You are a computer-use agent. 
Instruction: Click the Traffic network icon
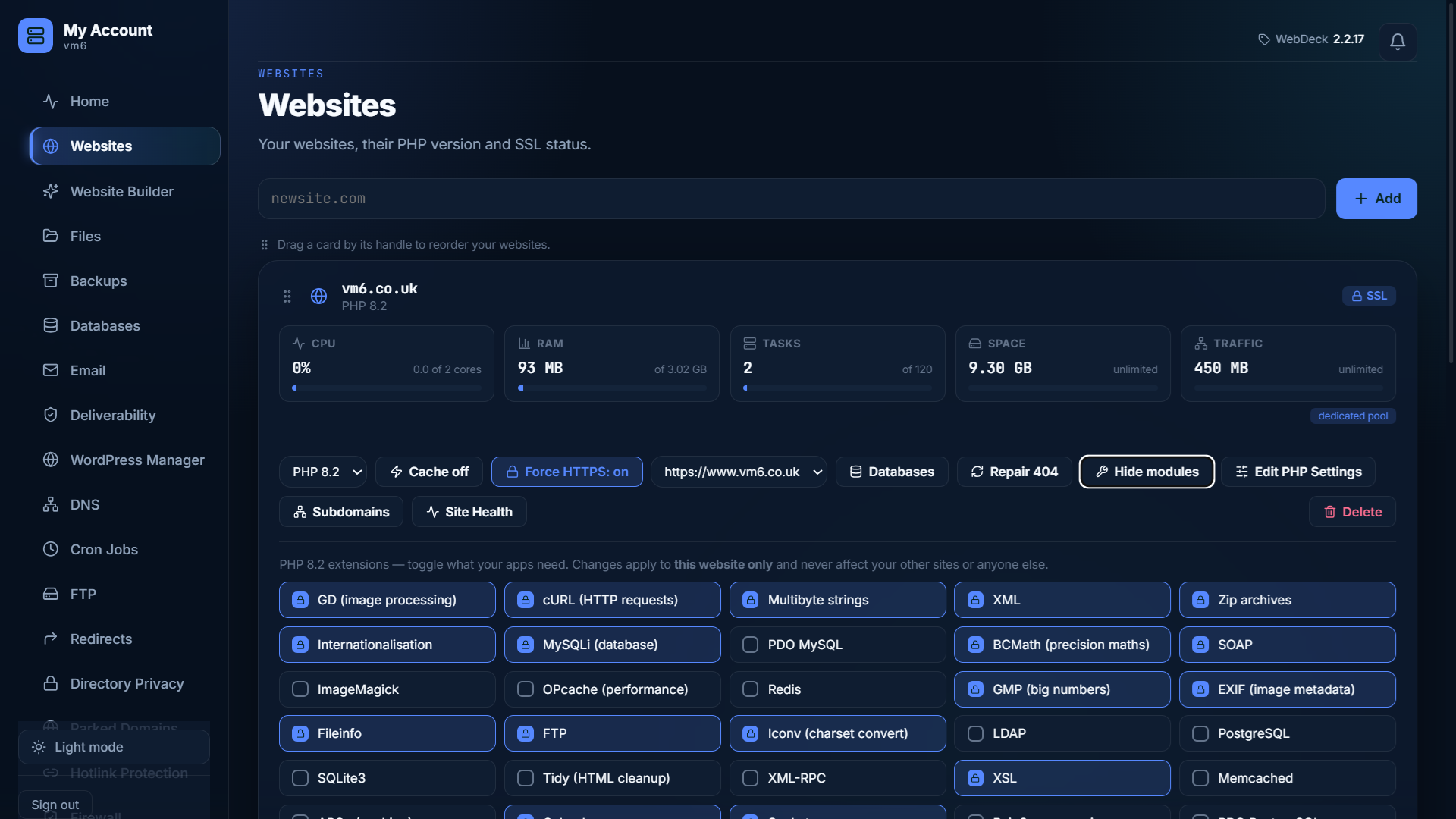point(1200,344)
